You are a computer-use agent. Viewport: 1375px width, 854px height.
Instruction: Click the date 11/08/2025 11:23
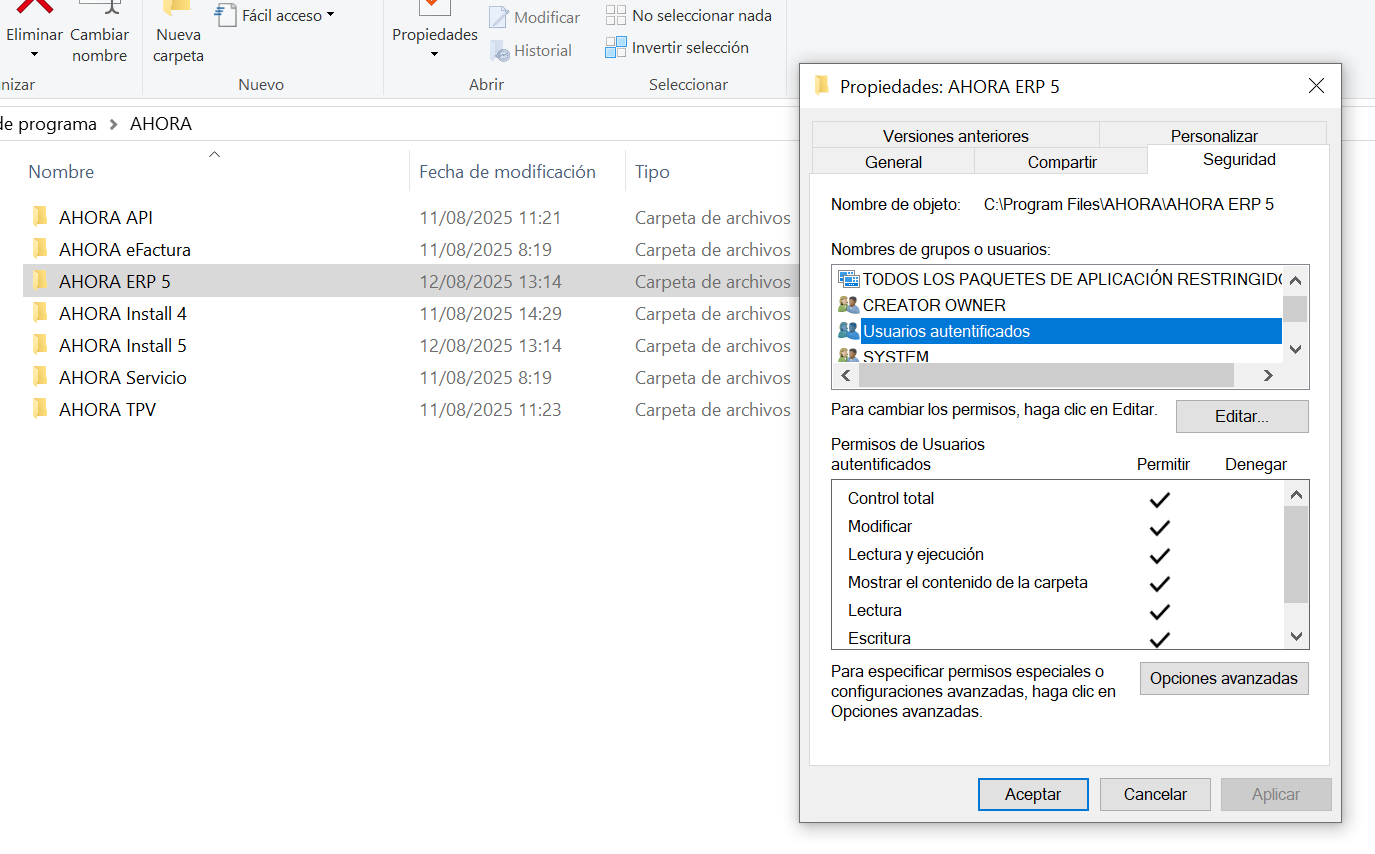(490, 410)
